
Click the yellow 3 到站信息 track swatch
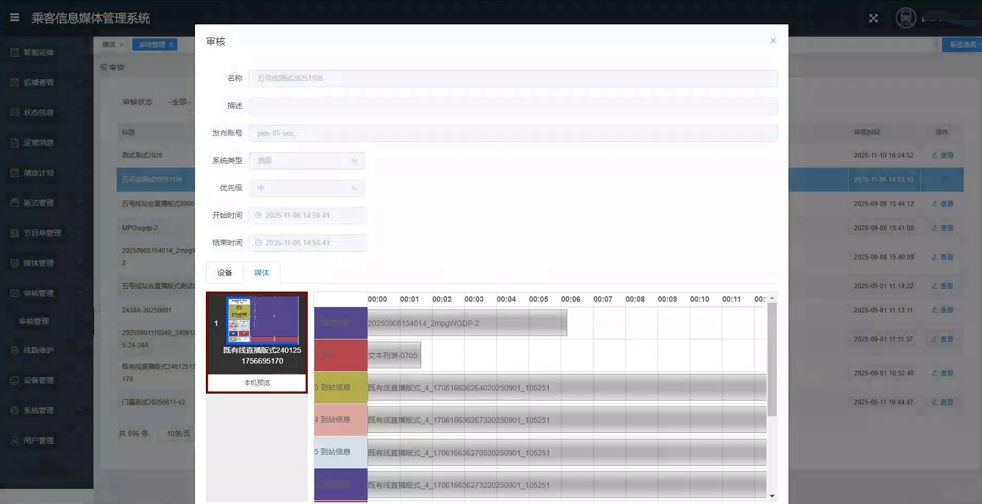pos(340,387)
